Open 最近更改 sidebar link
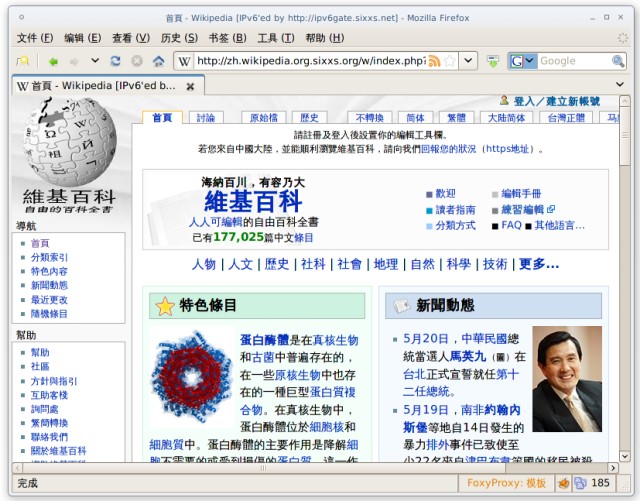This screenshot has height=501, width=640. [x=49, y=300]
